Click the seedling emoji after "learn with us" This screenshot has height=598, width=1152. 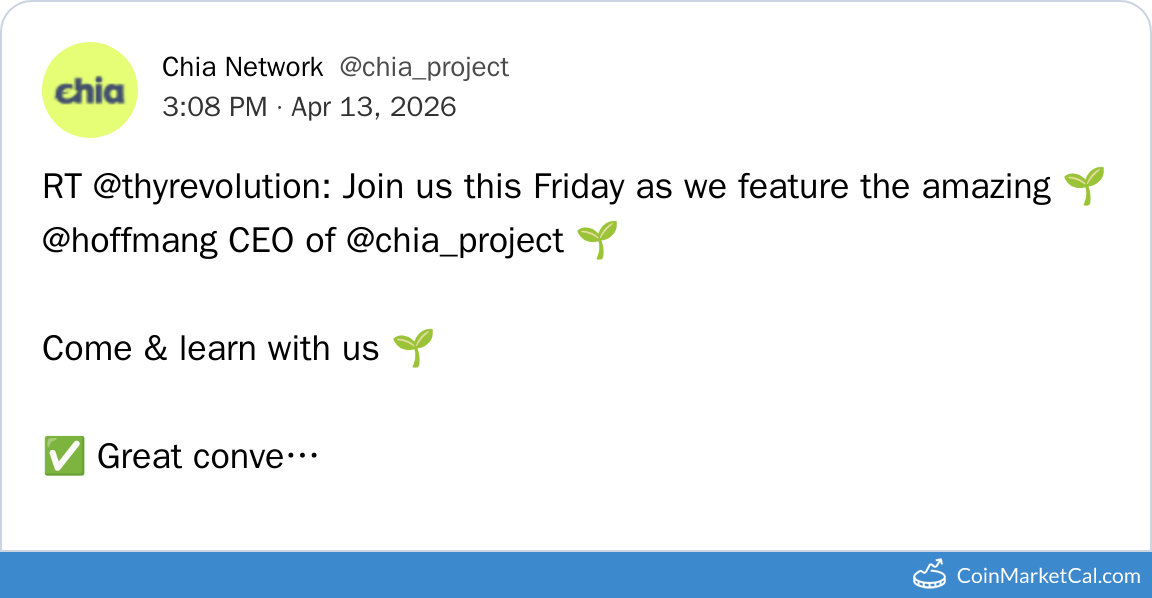tap(413, 348)
